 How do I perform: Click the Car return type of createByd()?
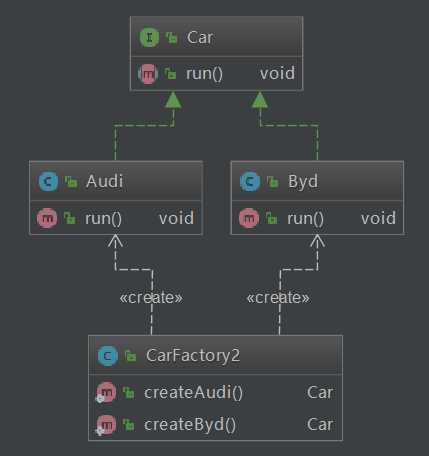coord(320,425)
